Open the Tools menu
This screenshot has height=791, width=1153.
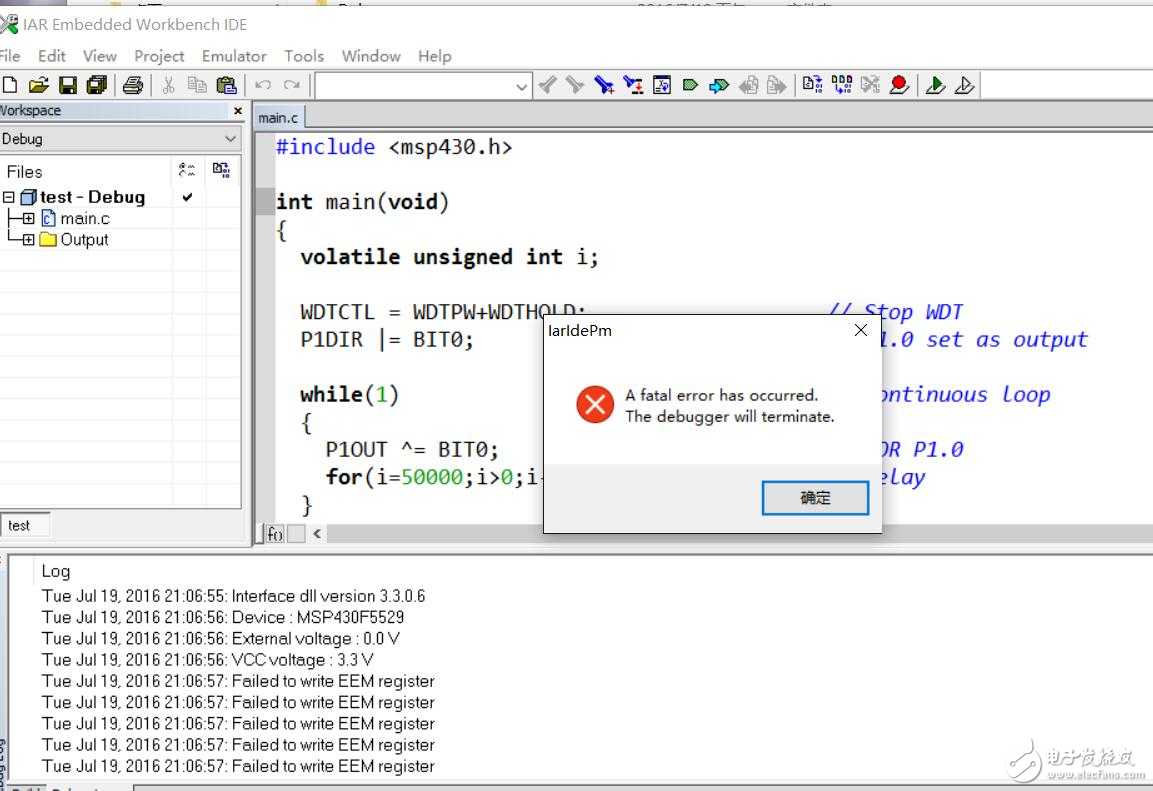click(x=304, y=56)
